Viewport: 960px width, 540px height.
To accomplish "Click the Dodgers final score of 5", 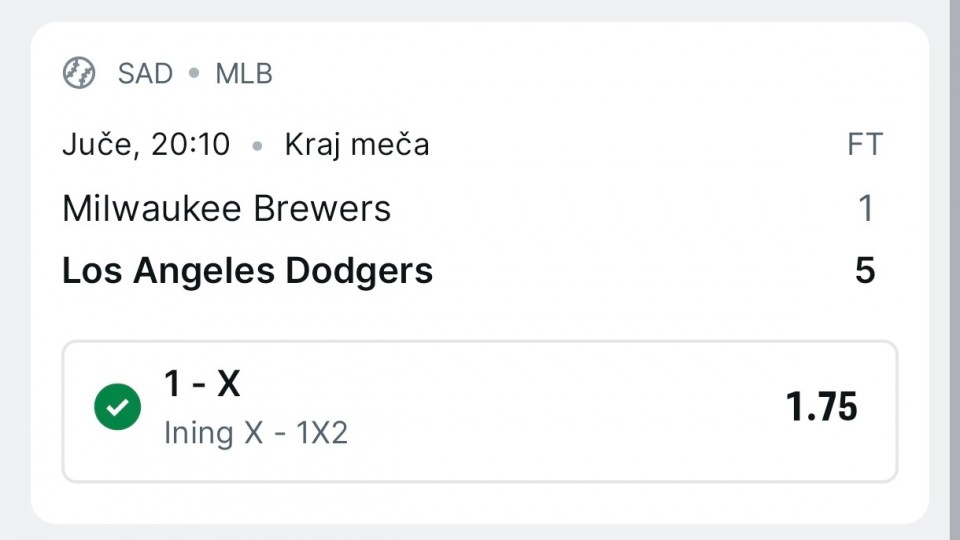I will pyautogui.click(x=865, y=270).
